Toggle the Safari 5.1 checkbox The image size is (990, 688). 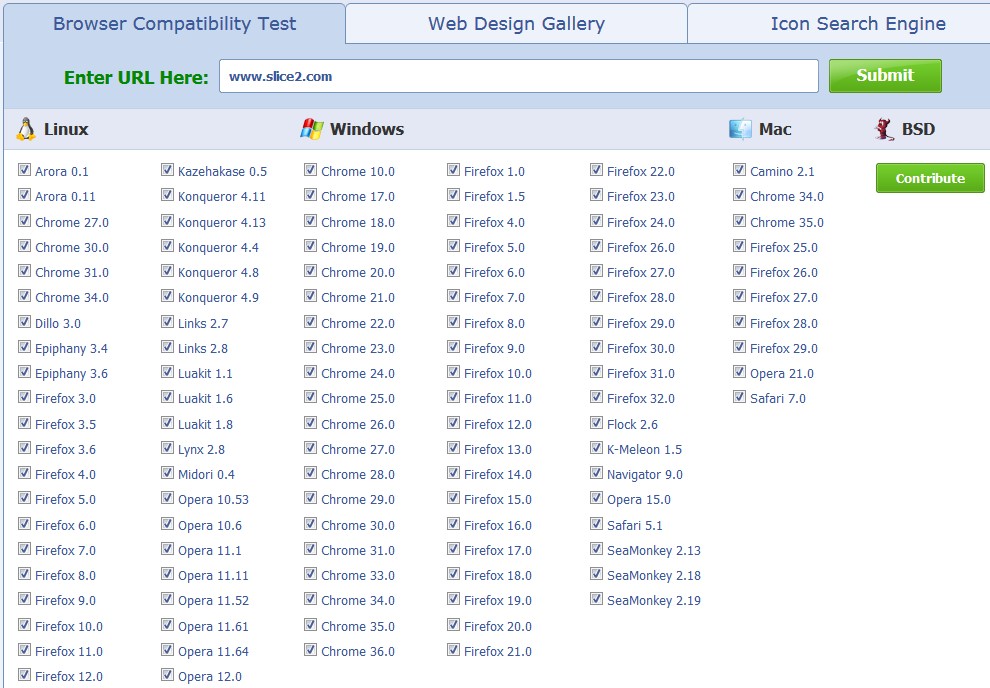(x=597, y=524)
